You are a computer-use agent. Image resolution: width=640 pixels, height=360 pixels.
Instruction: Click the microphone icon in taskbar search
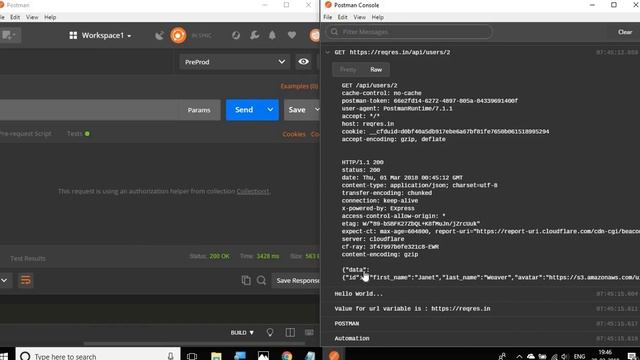click(x=171, y=356)
